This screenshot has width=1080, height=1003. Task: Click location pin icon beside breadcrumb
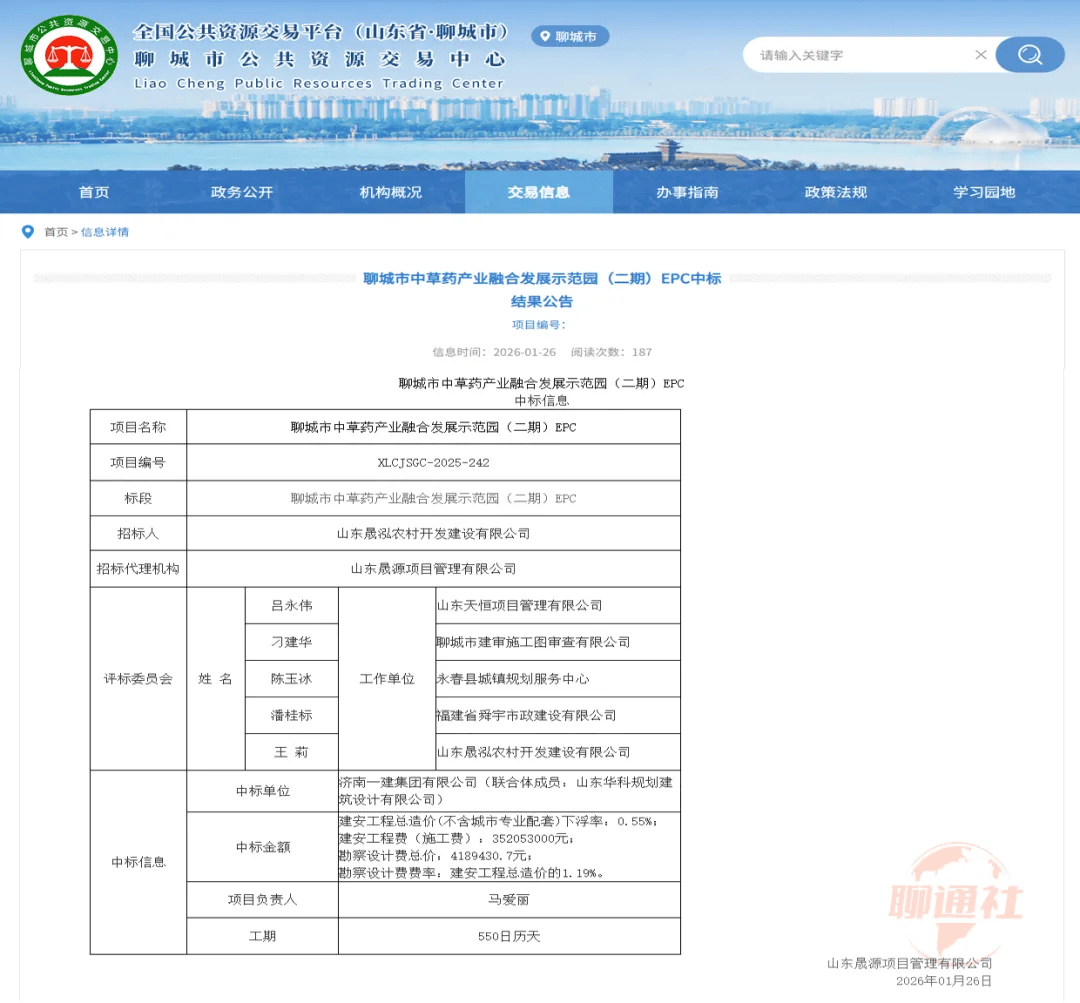[x=28, y=232]
